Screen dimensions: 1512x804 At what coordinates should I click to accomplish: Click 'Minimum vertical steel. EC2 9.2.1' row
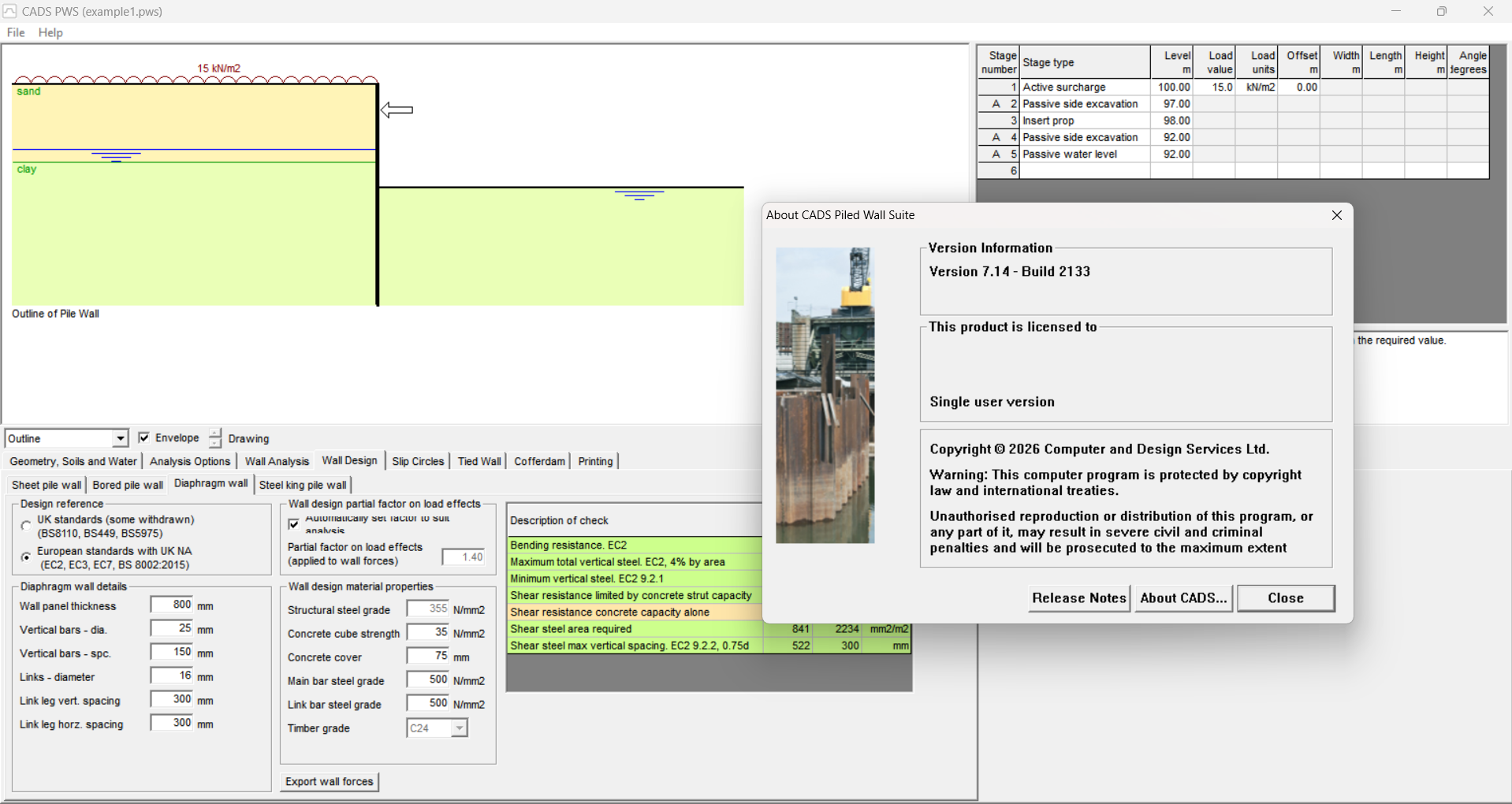pyautogui.click(x=635, y=579)
